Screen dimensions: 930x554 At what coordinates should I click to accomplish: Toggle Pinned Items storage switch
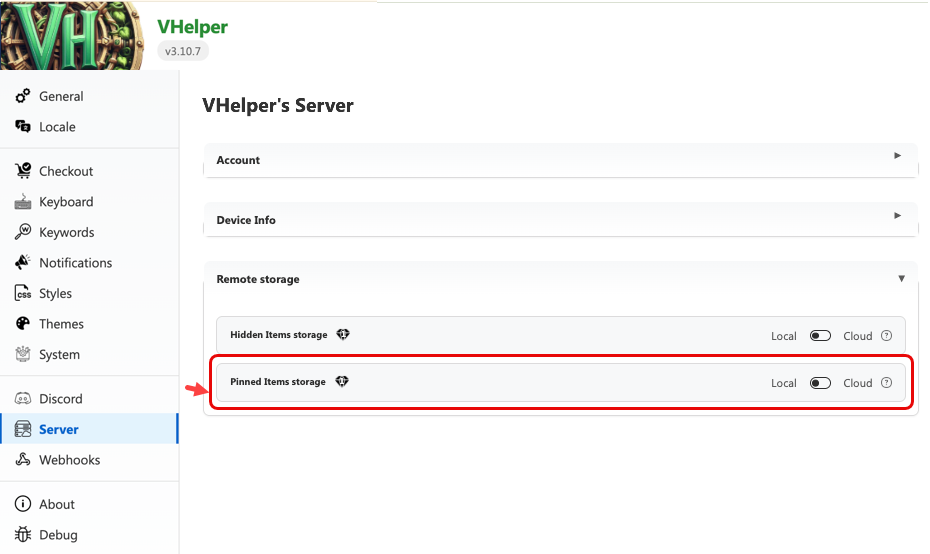(x=820, y=383)
